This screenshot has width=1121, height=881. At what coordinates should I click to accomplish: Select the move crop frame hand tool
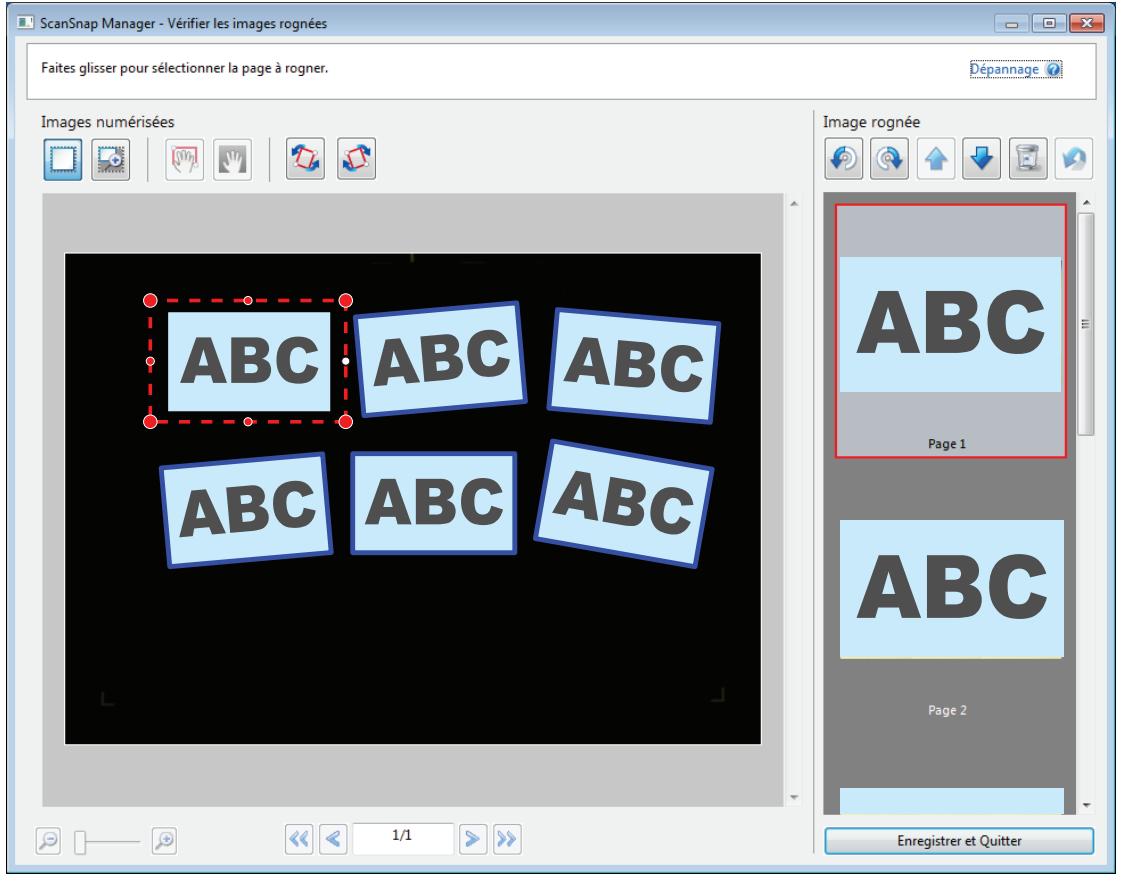point(184,159)
